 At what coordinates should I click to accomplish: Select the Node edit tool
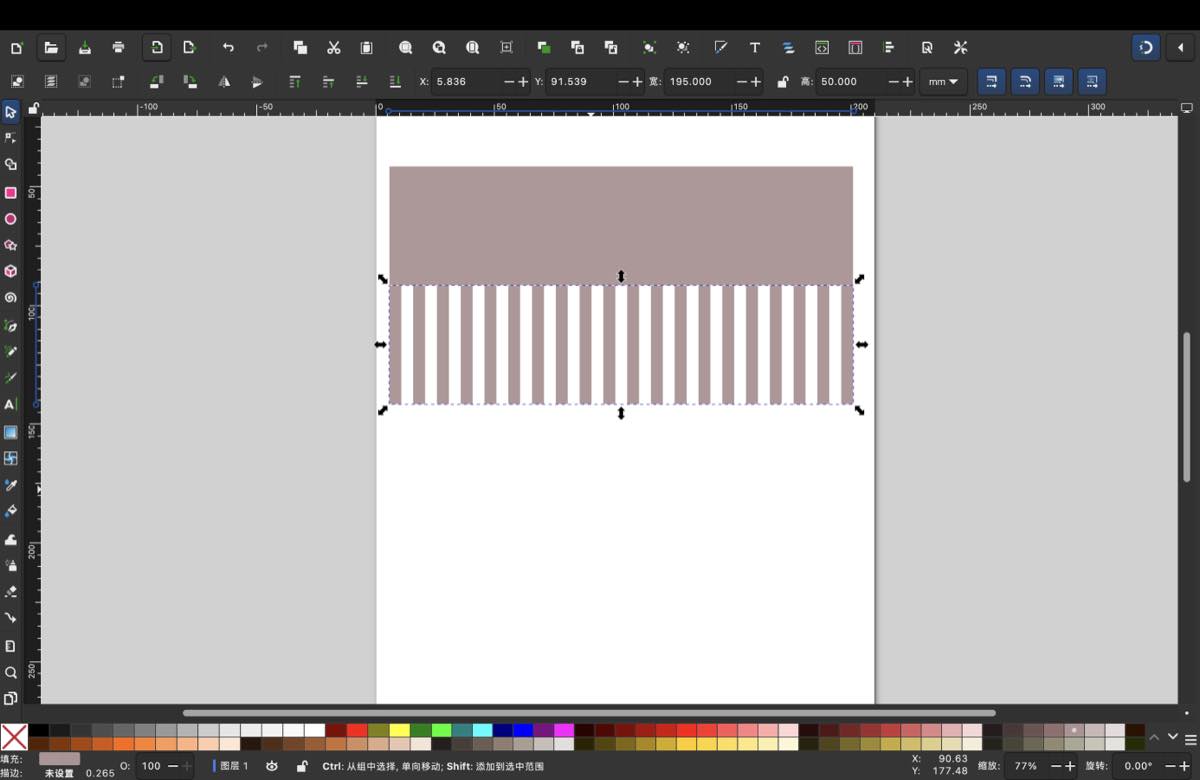point(11,138)
